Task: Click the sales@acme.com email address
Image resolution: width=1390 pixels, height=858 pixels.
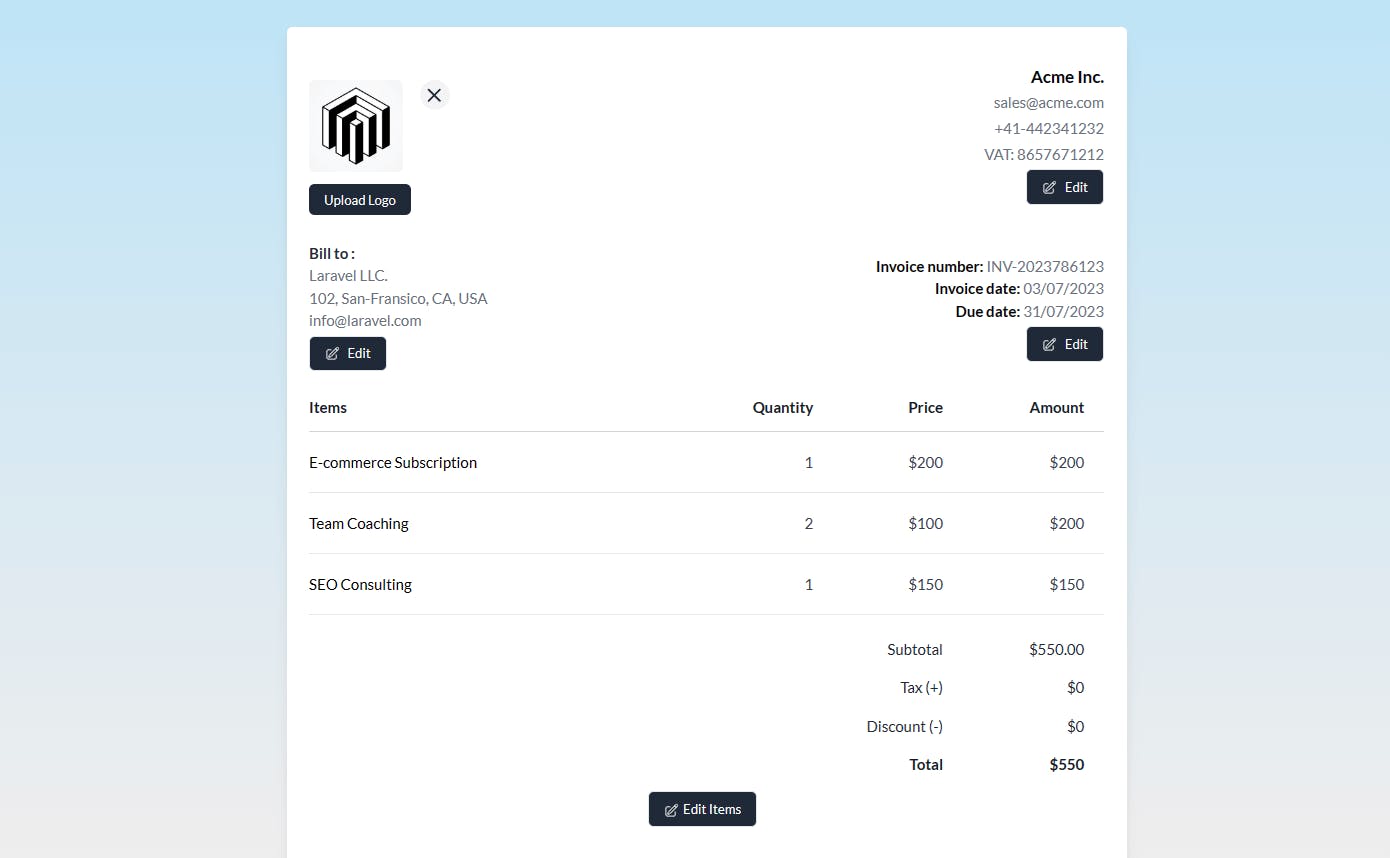Action: [x=1048, y=102]
